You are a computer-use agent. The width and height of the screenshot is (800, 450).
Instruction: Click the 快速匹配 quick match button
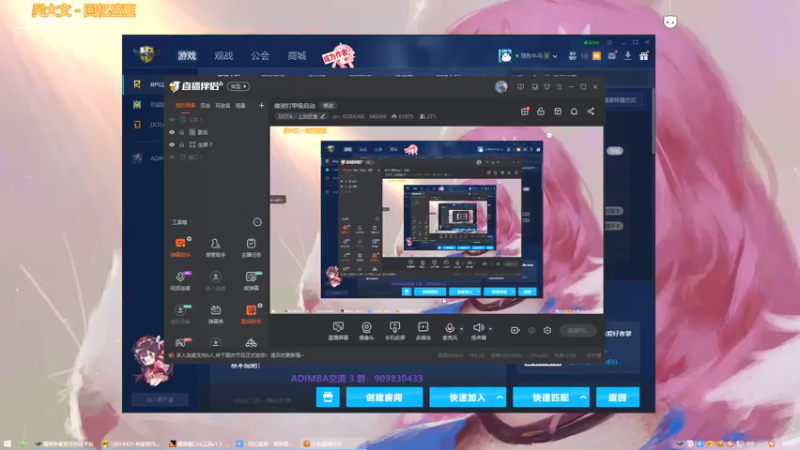[551, 397]
